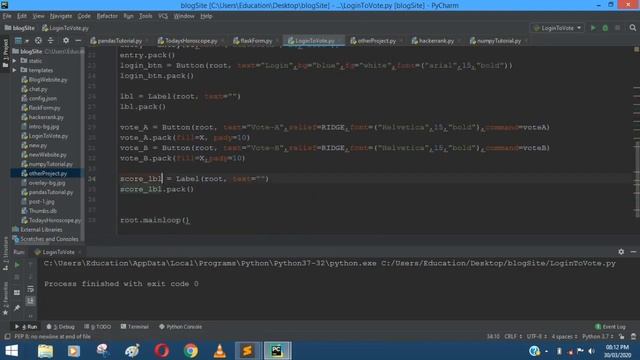Click the restore layout icon in Run panel

click(x=17, y=292)
